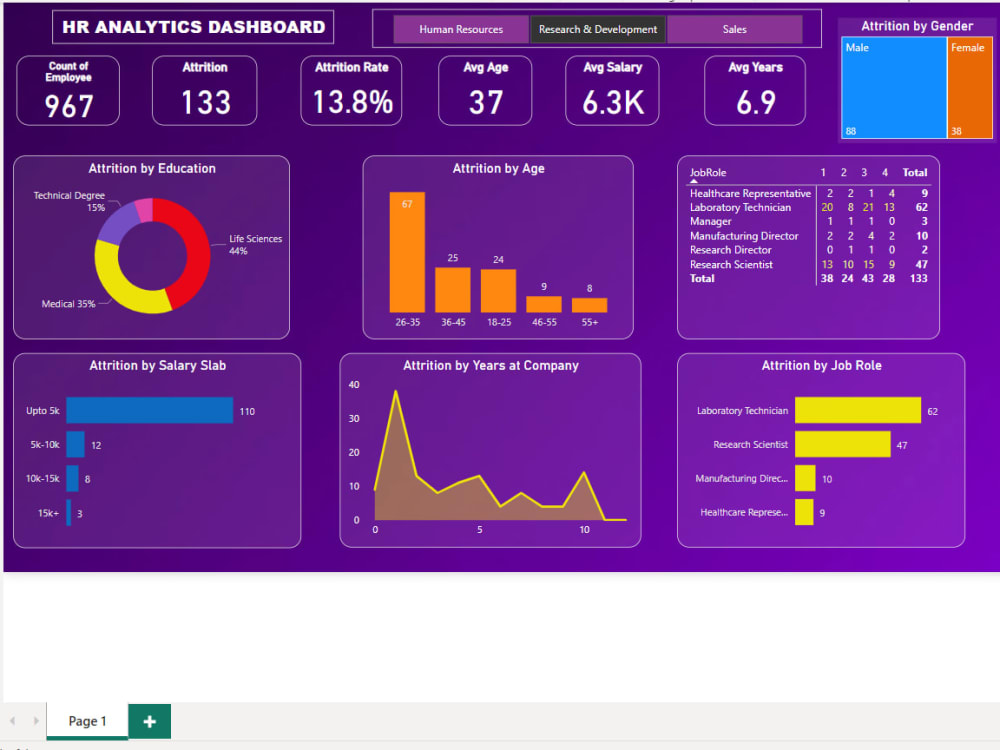This screenshot has height=750, width=1000.
Task: Click the Attrition Rate KPI card
Action: 350,90
